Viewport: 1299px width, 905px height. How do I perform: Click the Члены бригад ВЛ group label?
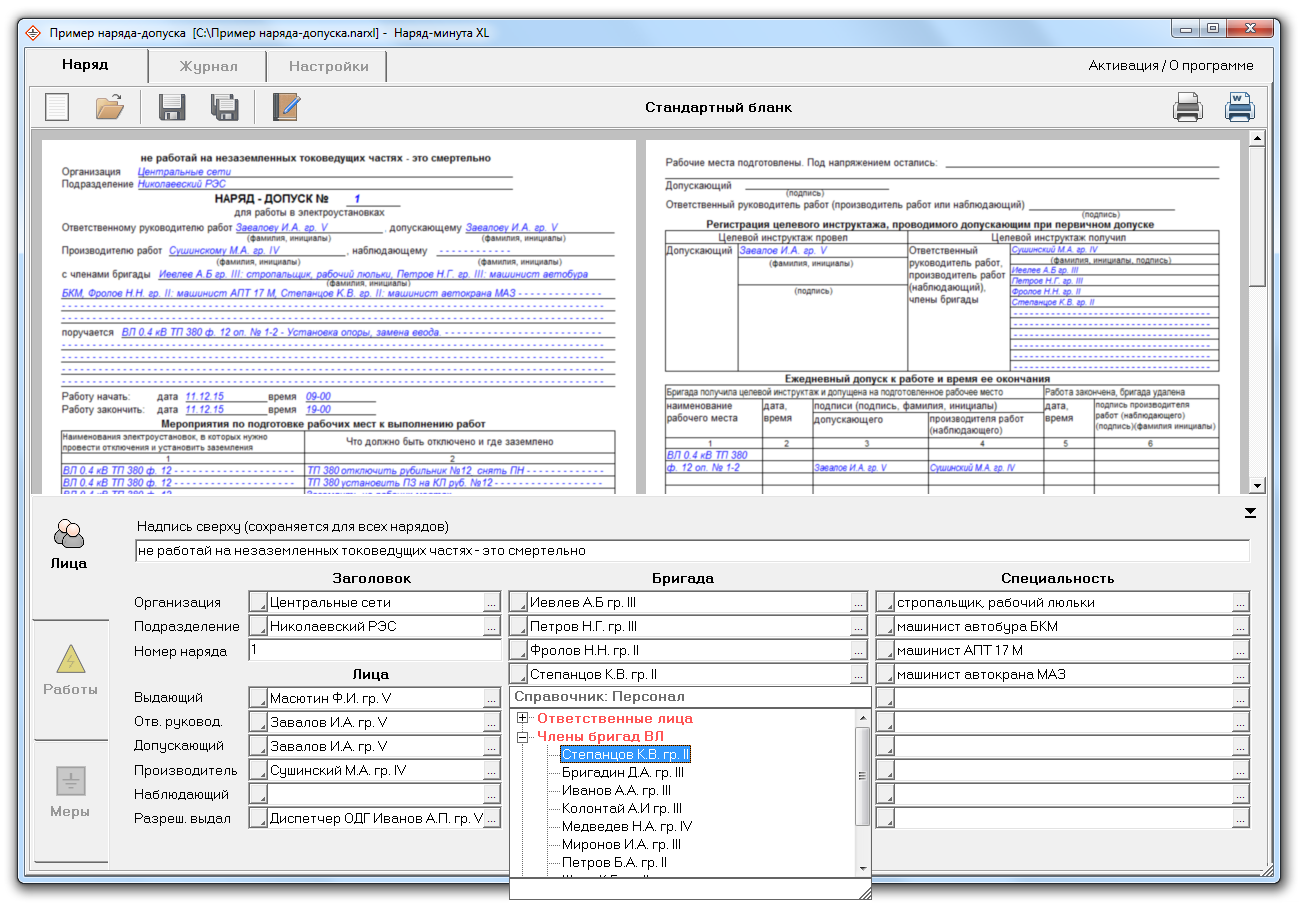tap(601, 737)
